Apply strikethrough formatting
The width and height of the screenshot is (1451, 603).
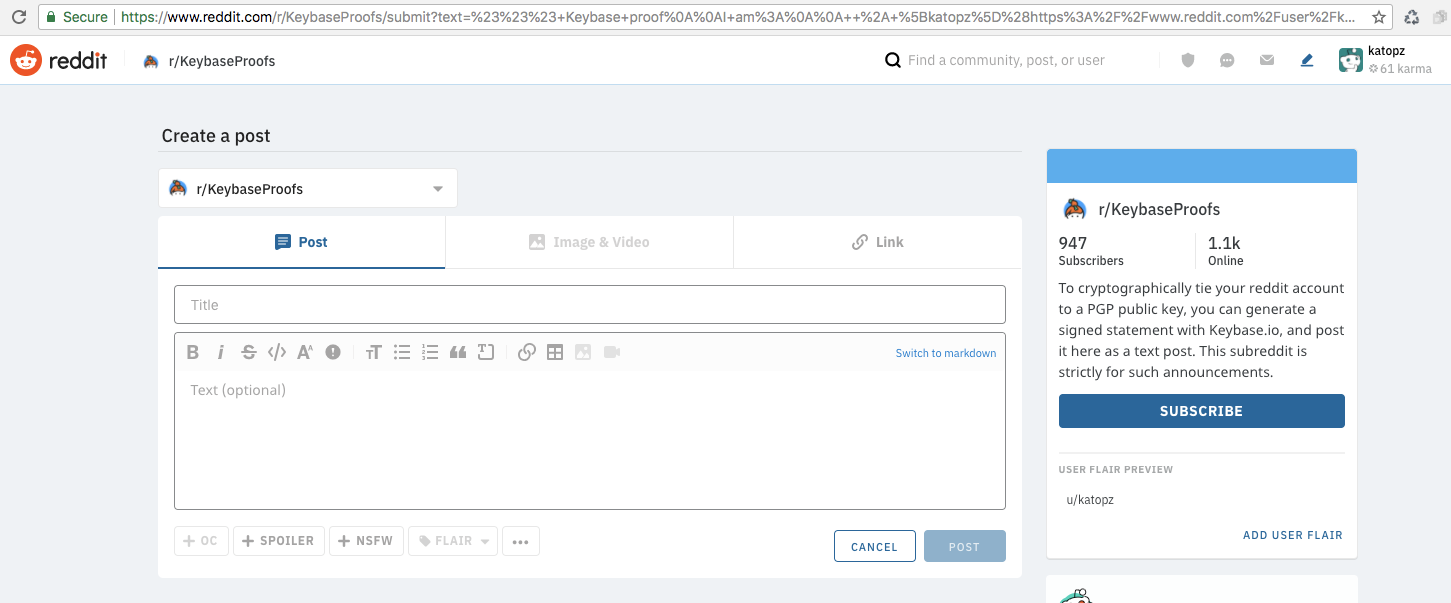coord(249,352)
